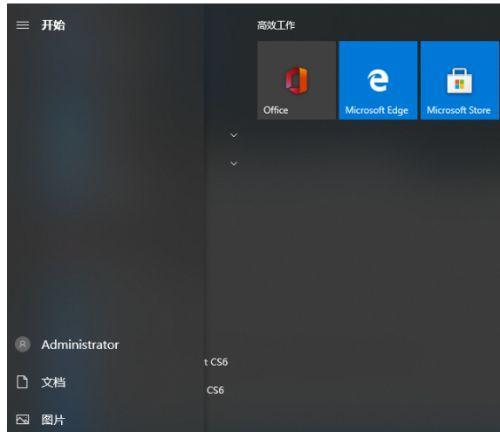Screen dimensions: 500x432
Task: Click the Microsoft Store tile label
Action: pos(459,110)
